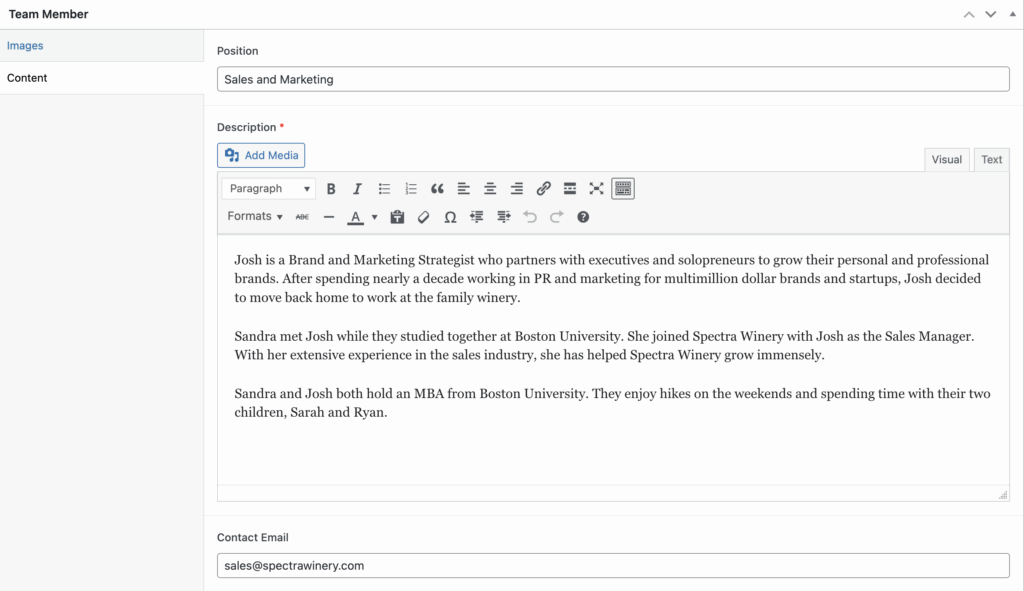
Task: Toggle bold formatting in the editor
Action: (x=331, y=188)
